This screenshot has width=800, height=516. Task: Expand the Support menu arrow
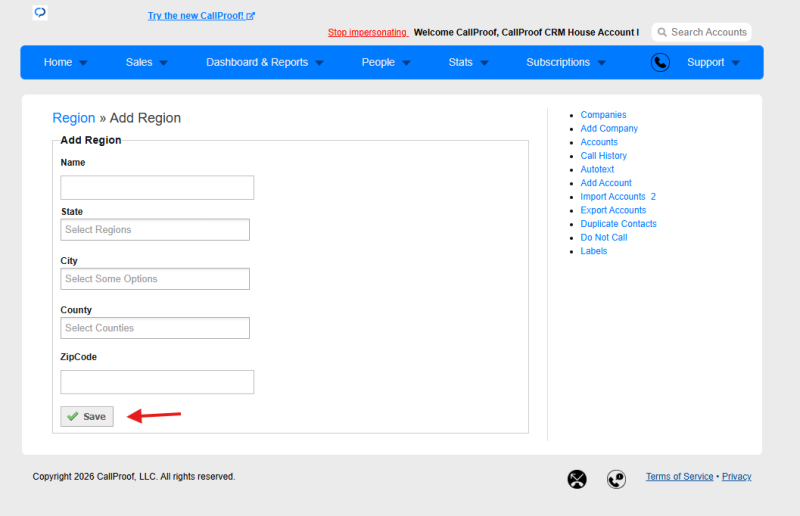click(x=736, y=63)
